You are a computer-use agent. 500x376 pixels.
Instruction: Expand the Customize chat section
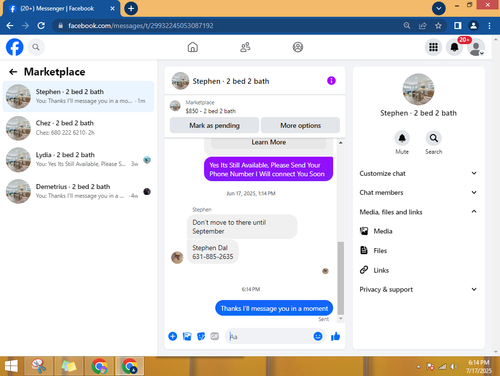(418, 173)
